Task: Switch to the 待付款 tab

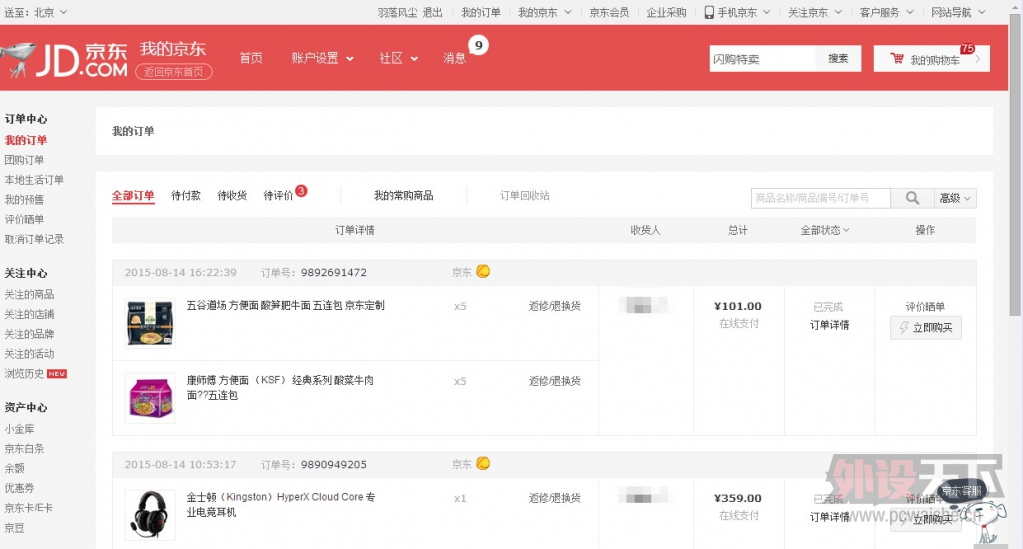Action: (x=186, y=195)
